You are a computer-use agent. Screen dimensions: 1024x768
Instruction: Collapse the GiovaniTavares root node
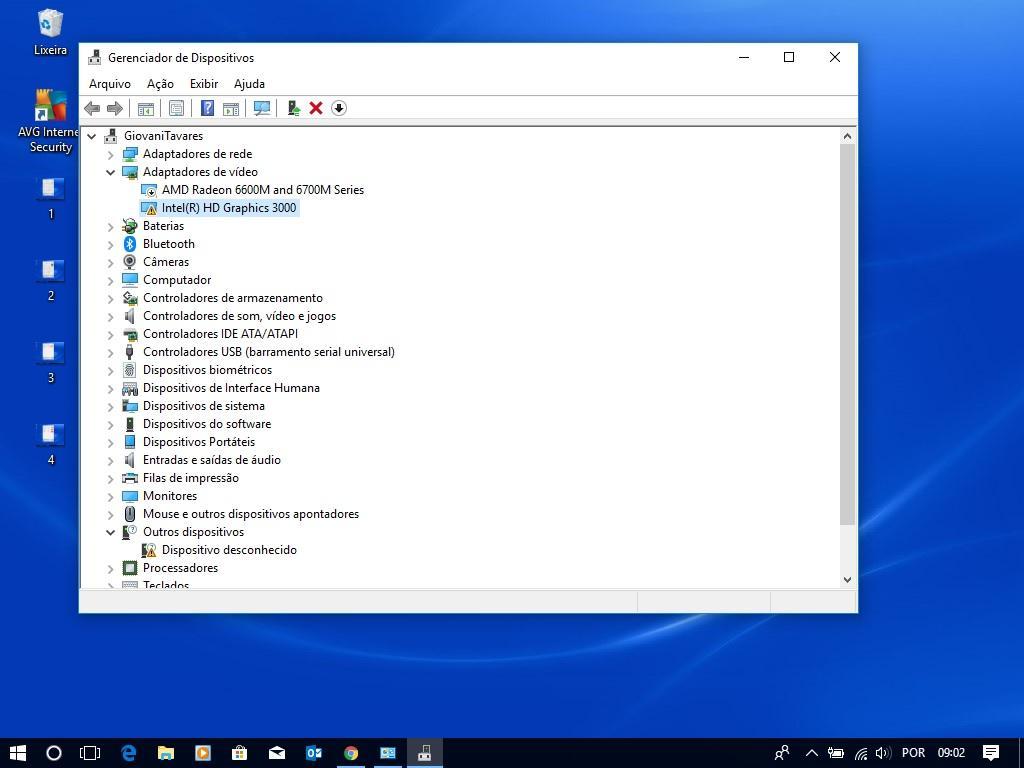click(92, 136)
